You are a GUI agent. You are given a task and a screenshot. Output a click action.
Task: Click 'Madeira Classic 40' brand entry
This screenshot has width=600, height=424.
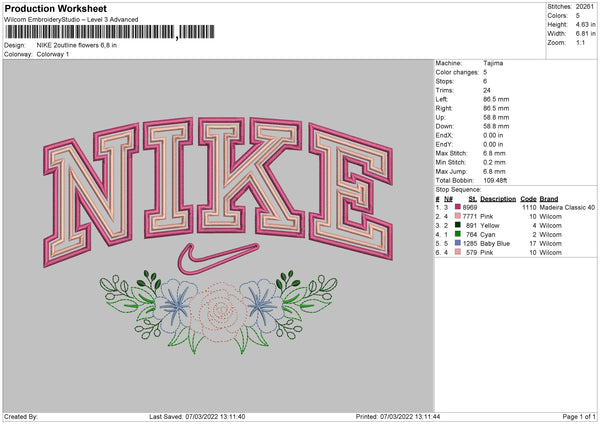[567, 207]
